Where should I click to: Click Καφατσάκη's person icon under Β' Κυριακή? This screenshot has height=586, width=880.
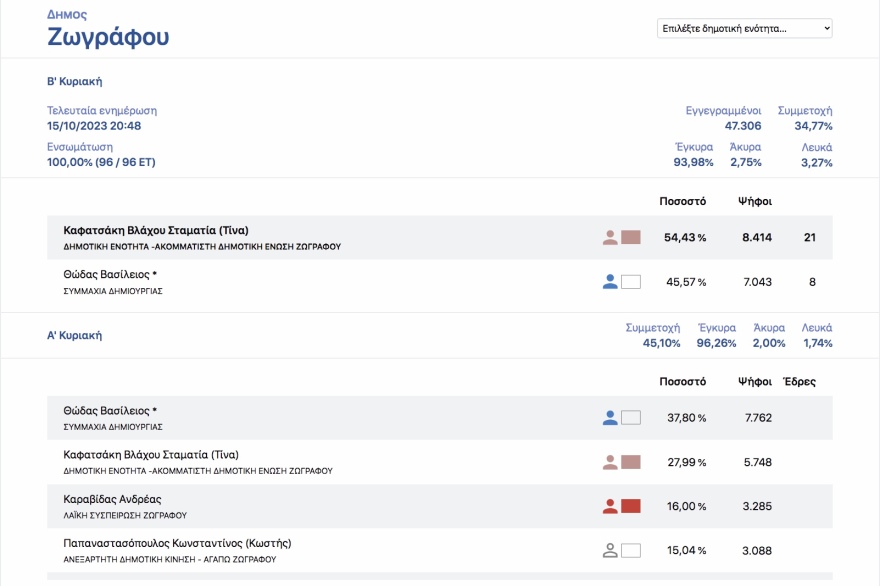pyautogui.click(x=610, y=238)
